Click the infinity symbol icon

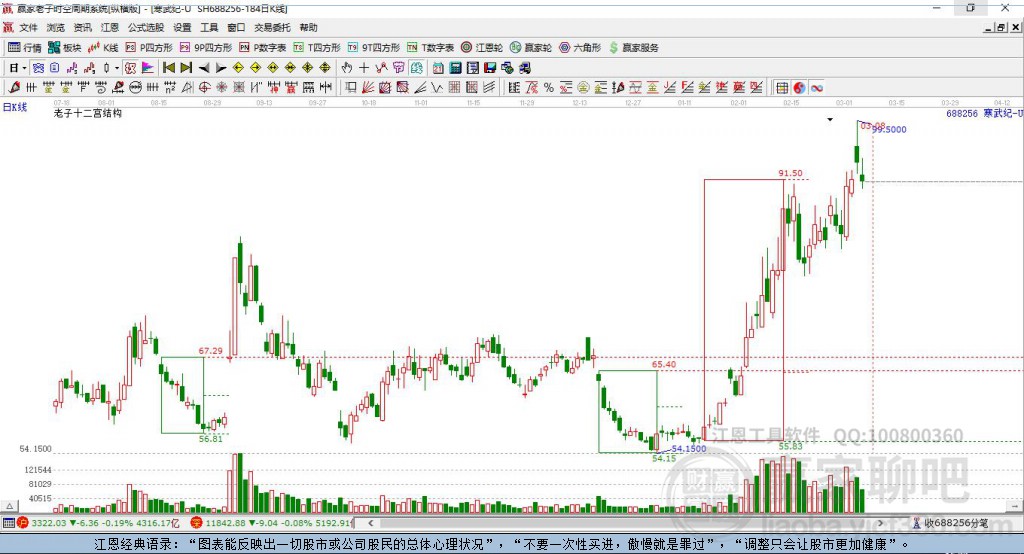tap(816, 88)
